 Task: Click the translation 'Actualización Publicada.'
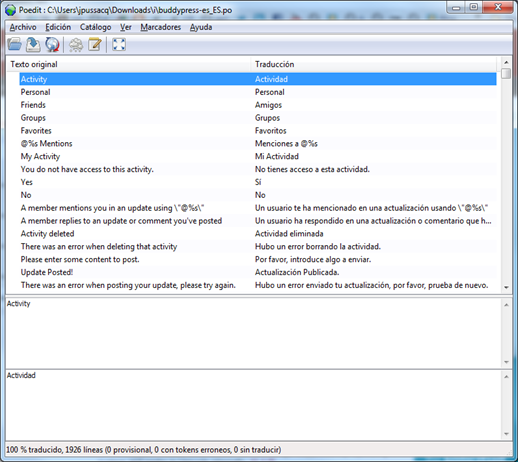click(x=297, y=272)
